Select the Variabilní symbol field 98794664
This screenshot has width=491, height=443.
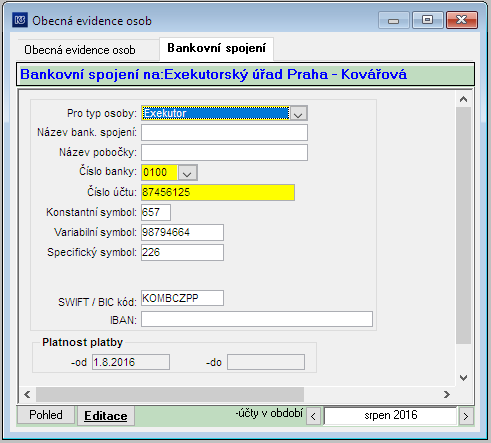coord(182,232)
